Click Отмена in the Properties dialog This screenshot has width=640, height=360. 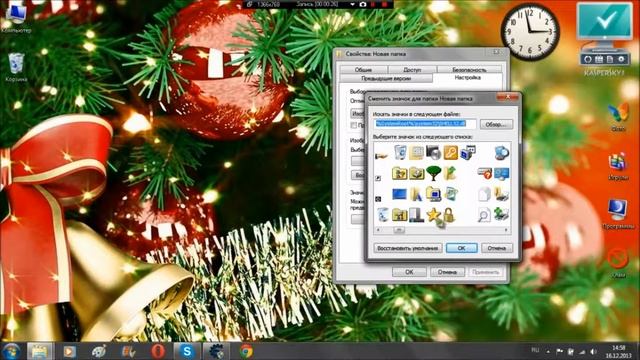447,271
